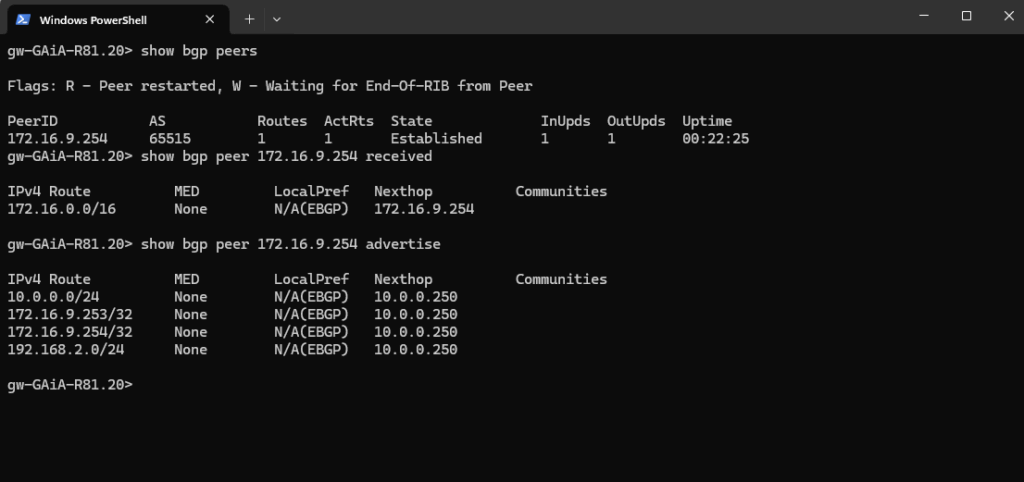The image size is (1024, 482).
Task: Click the 192.168.2.0/24 advertised route
Action: point(65,349)
